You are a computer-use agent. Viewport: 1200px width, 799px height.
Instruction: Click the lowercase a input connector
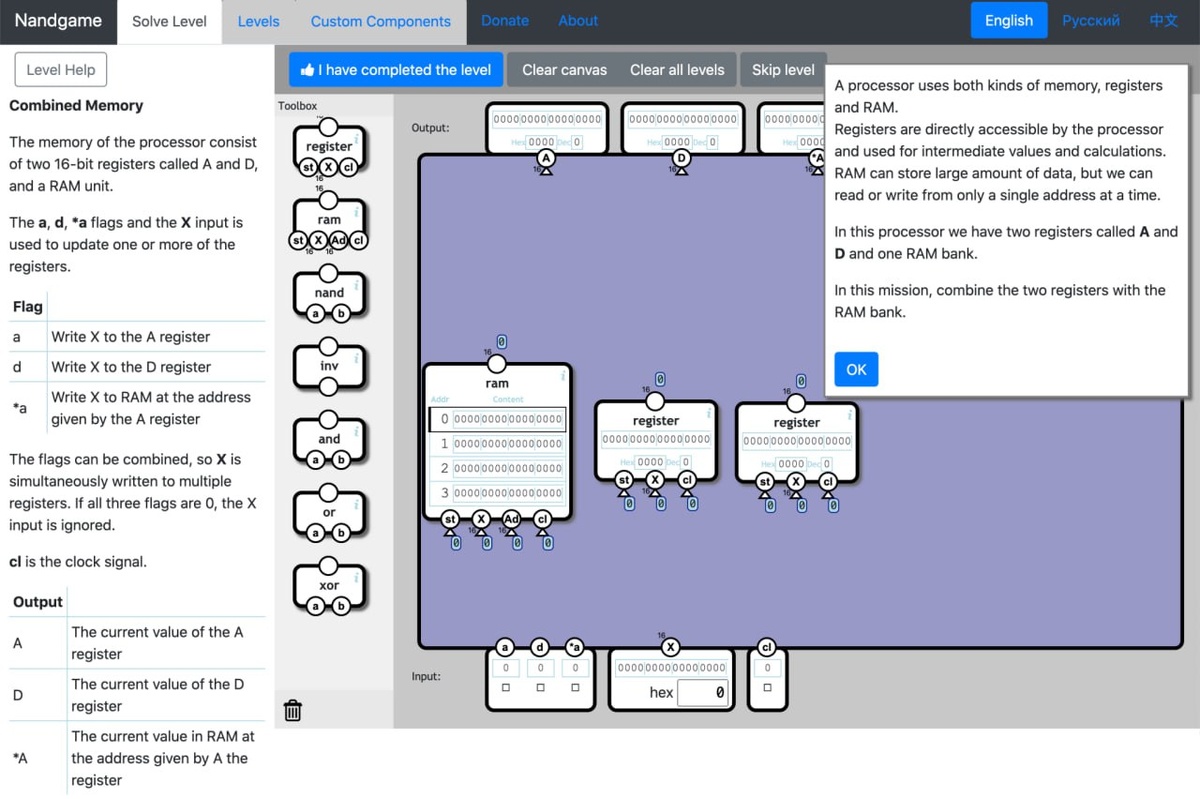pos(506,646)
